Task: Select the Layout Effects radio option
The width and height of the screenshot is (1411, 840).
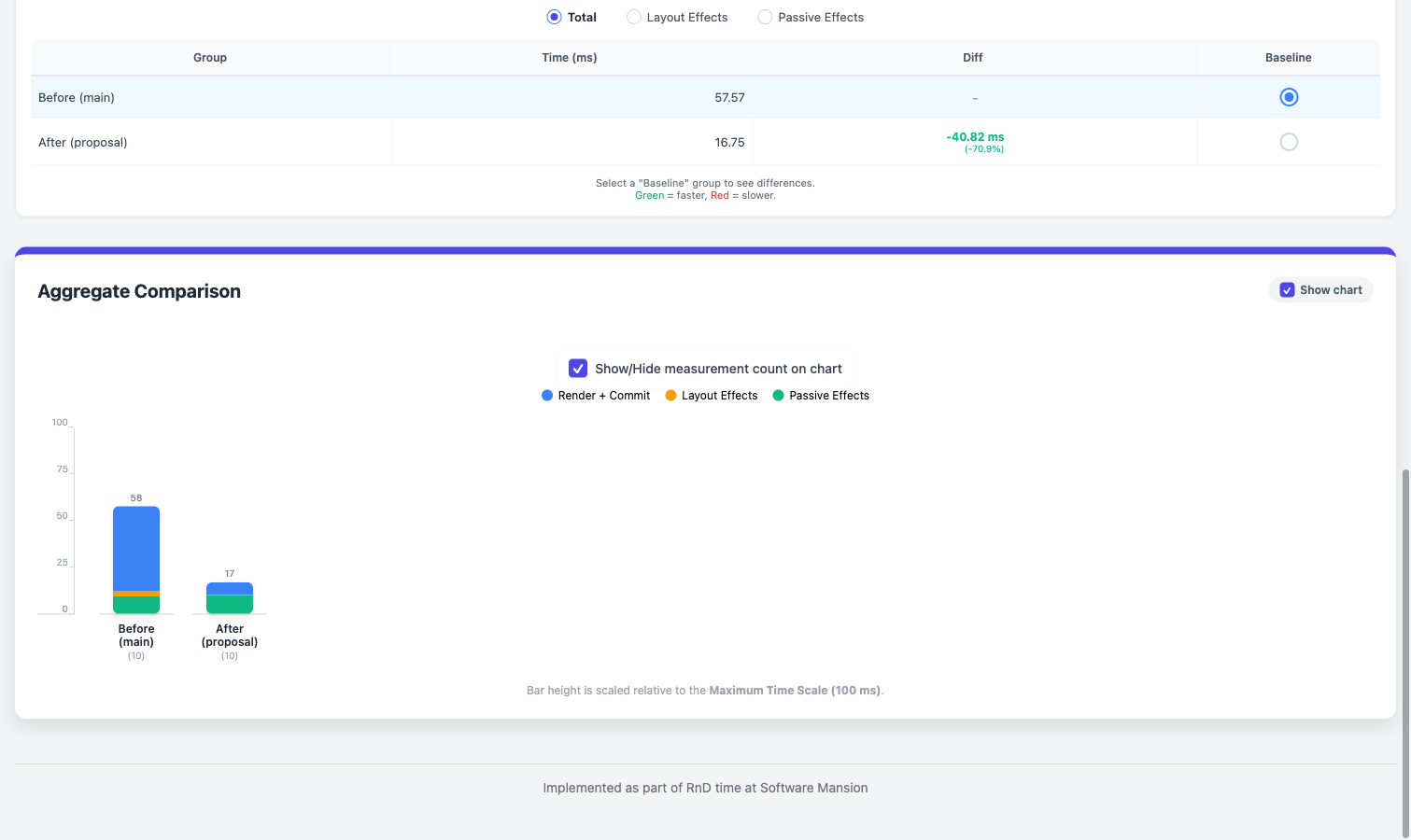Action: pyautogui.click(x=634, y=17)
